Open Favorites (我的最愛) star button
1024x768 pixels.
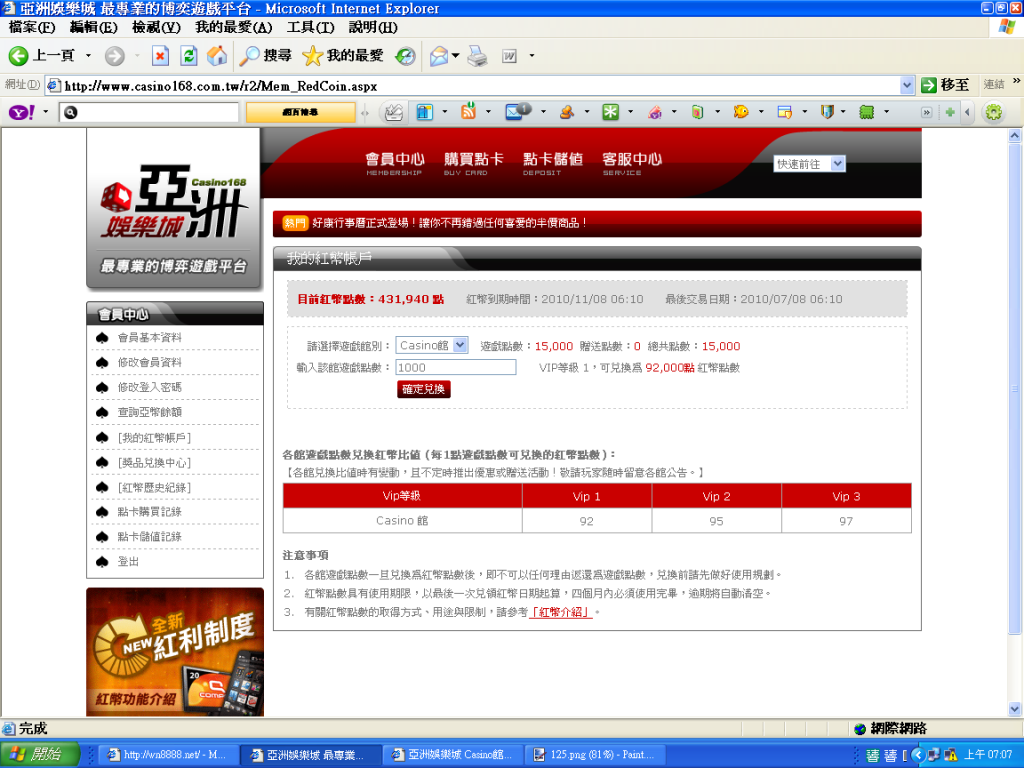(343, 56)
